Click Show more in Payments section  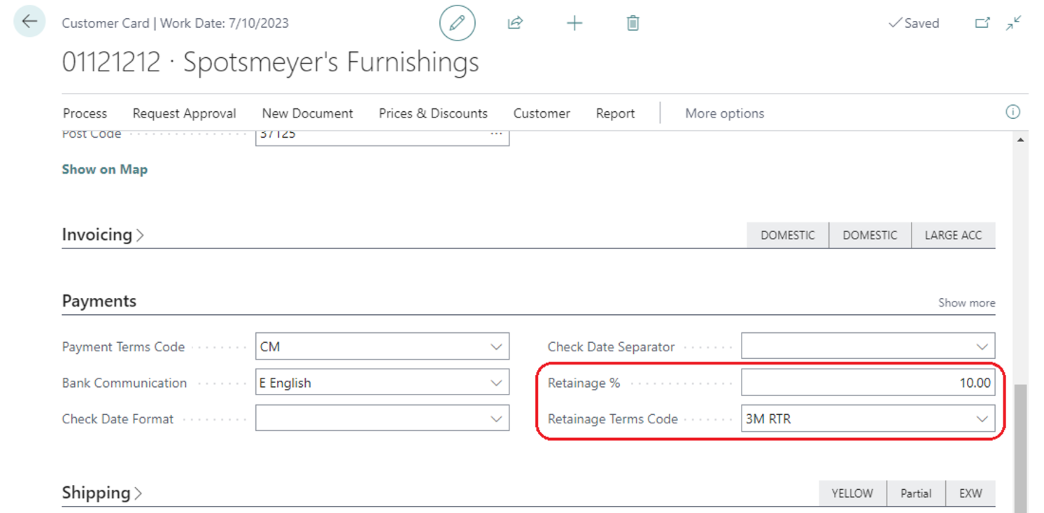[967, 302]
